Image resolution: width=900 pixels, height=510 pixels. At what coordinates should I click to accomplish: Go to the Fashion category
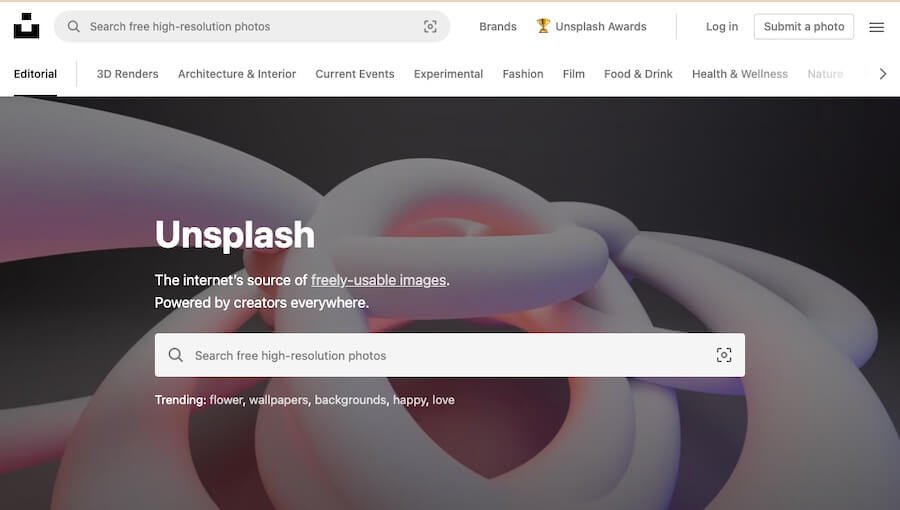pos(523,74)
